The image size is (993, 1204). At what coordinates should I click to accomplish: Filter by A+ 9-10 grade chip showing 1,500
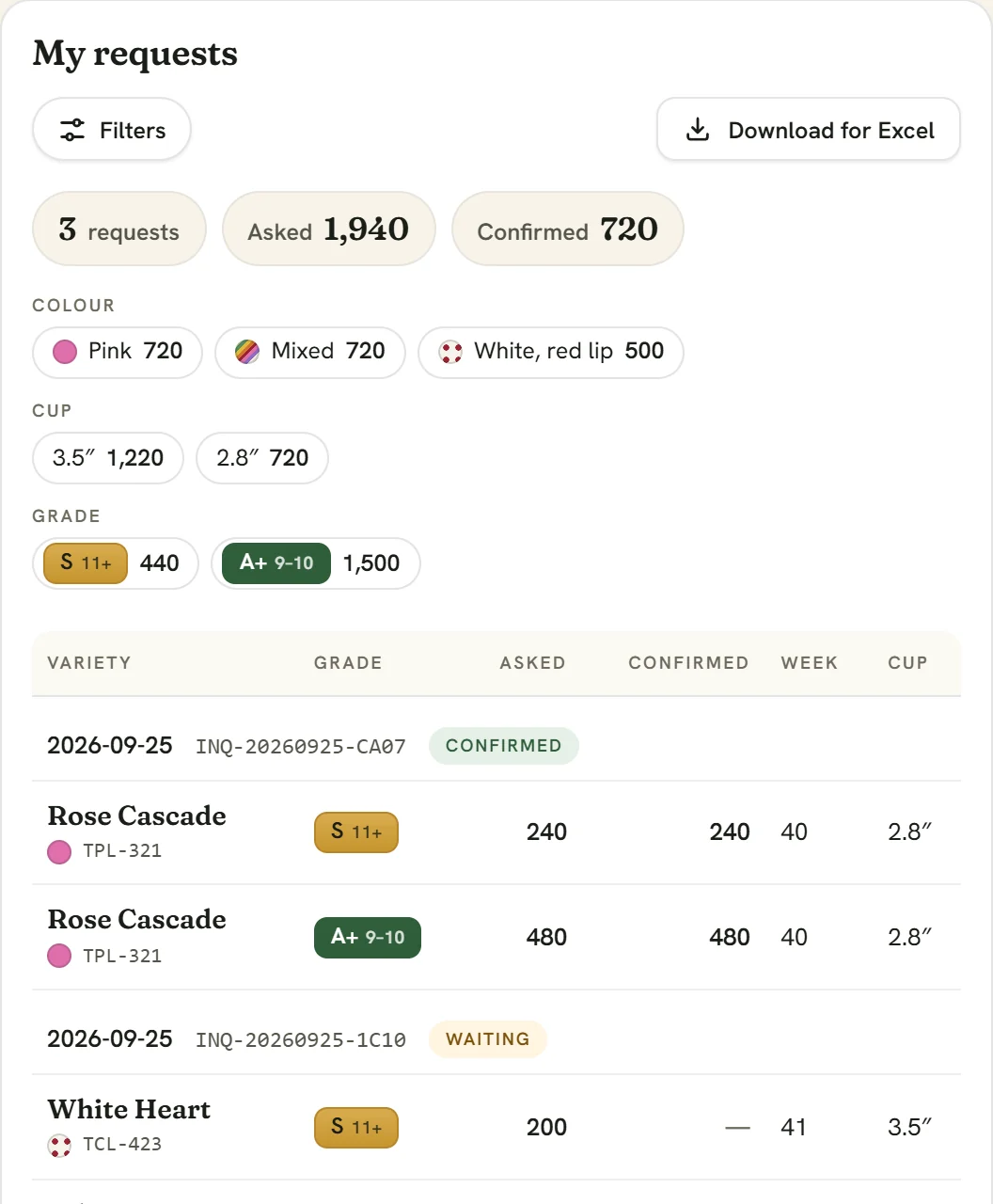tap(316, 563)
